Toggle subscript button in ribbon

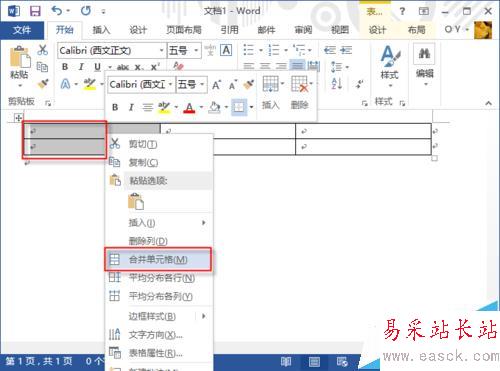tap(139, 67)
